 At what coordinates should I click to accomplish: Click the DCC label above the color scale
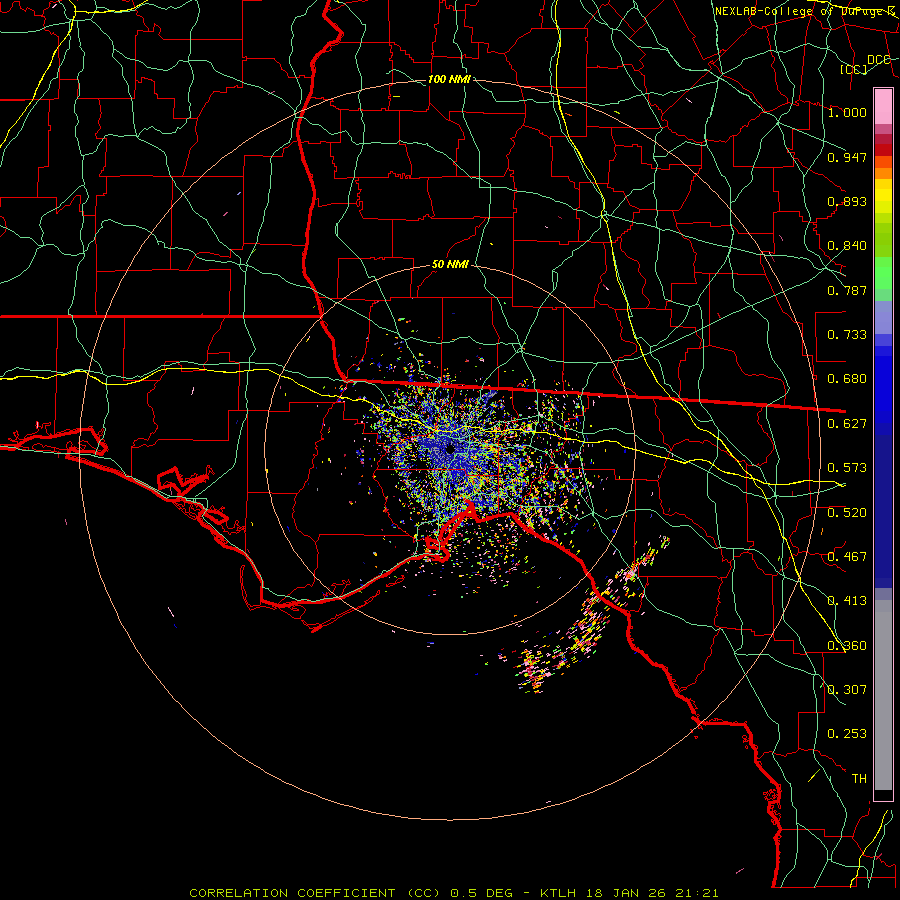click(x=879, y=59)
